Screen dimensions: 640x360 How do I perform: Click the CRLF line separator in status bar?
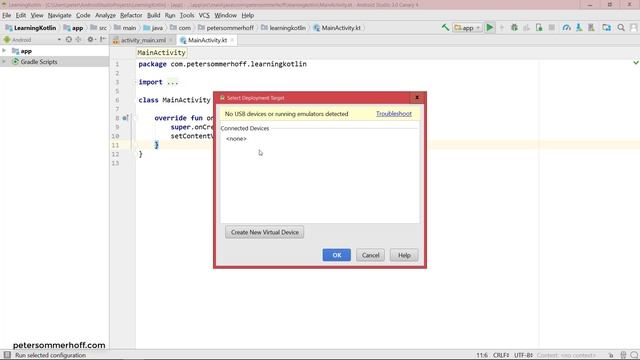501,355
